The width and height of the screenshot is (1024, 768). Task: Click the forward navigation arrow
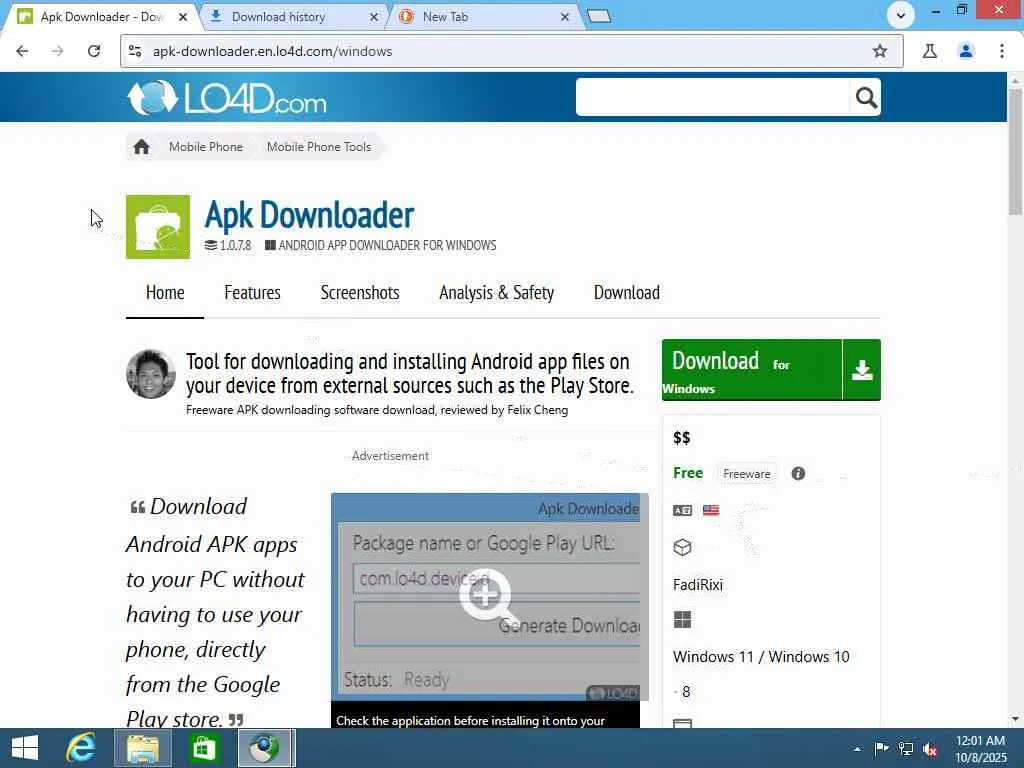click(58, 51)
